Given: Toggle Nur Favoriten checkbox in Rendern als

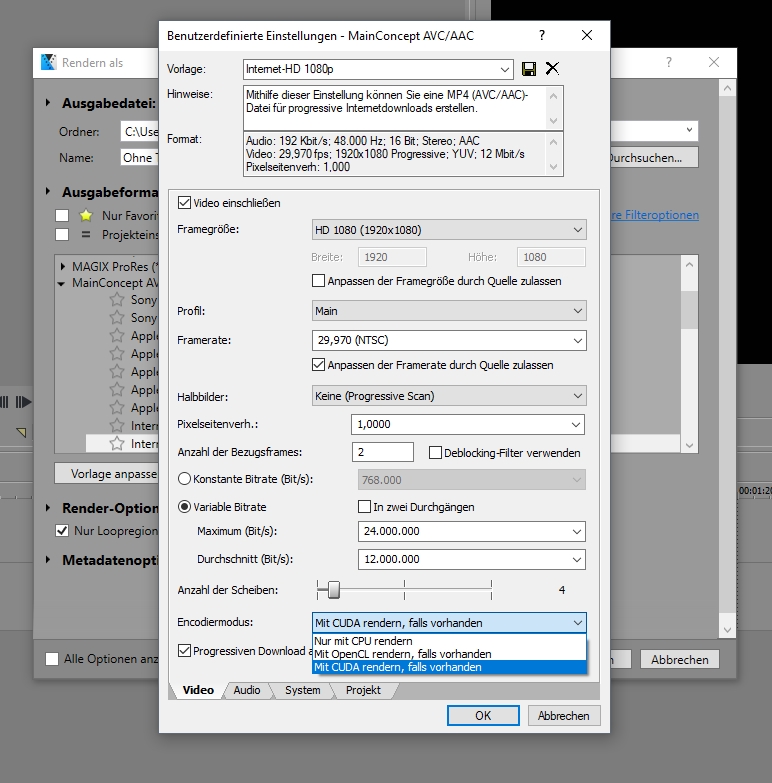Looking at the screenshot, I should [x=62, y=215].
